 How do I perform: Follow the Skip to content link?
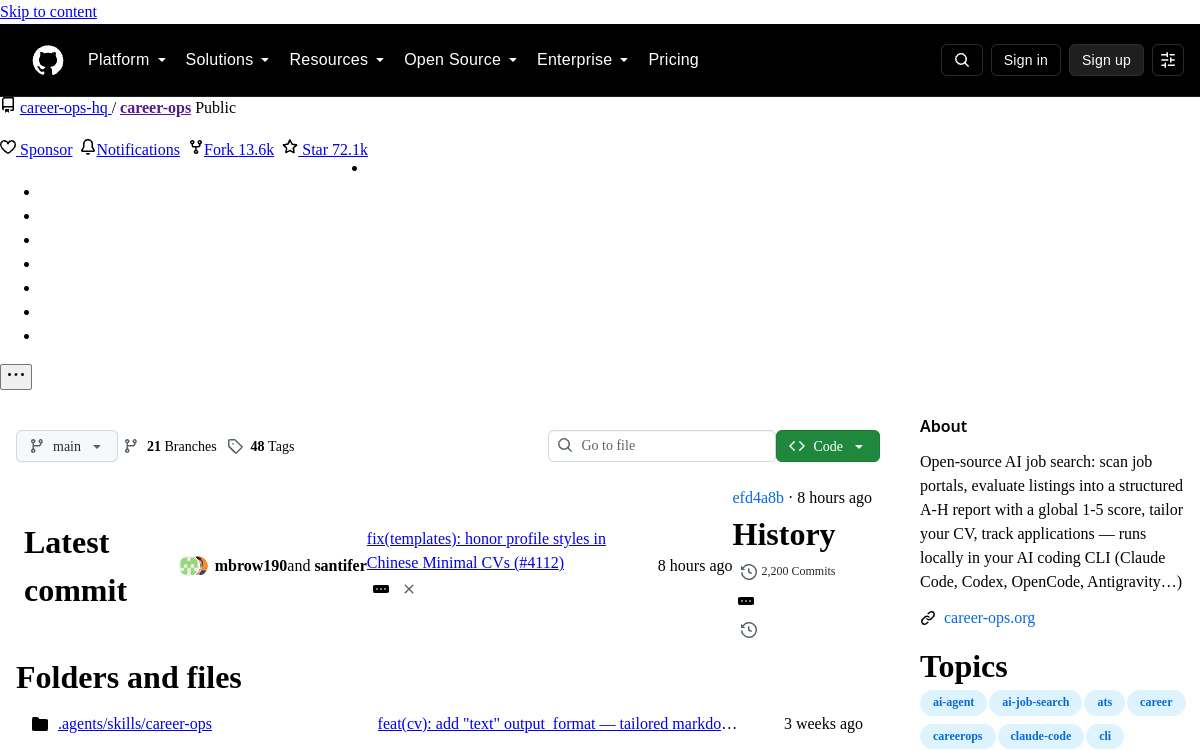click(x=48, y=12)
